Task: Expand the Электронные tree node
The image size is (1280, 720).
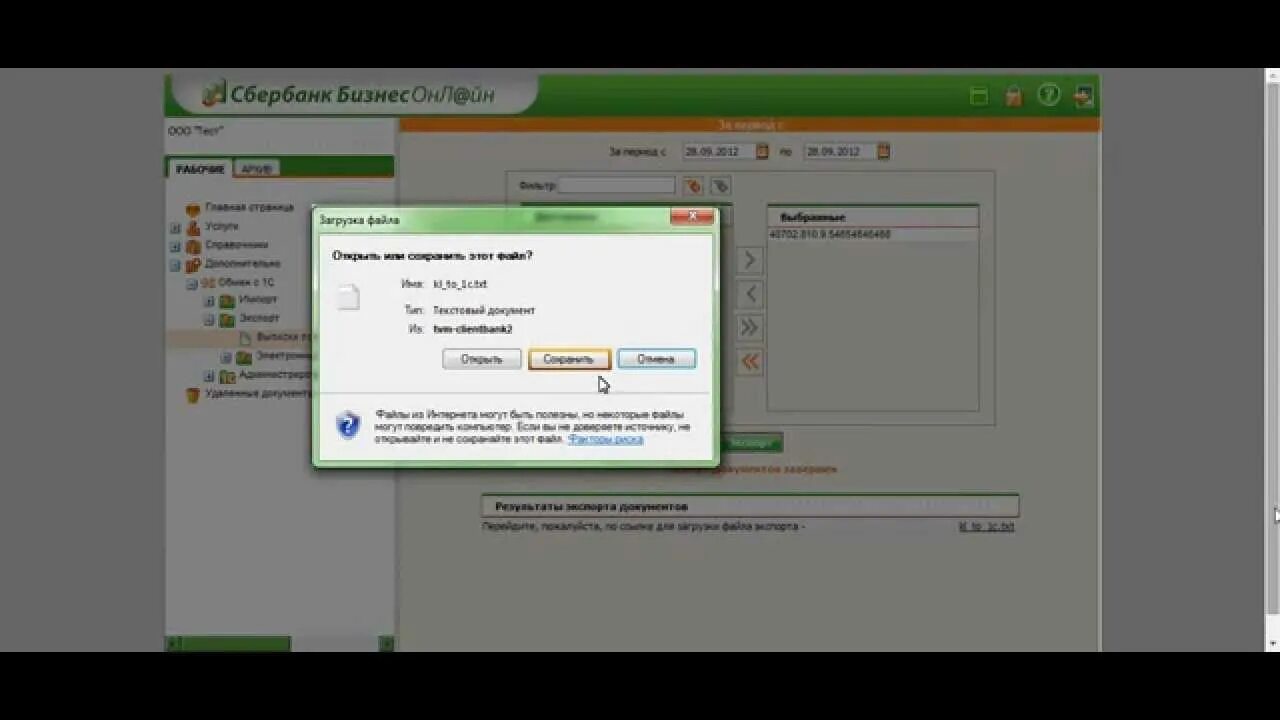Action: point(226,357)
